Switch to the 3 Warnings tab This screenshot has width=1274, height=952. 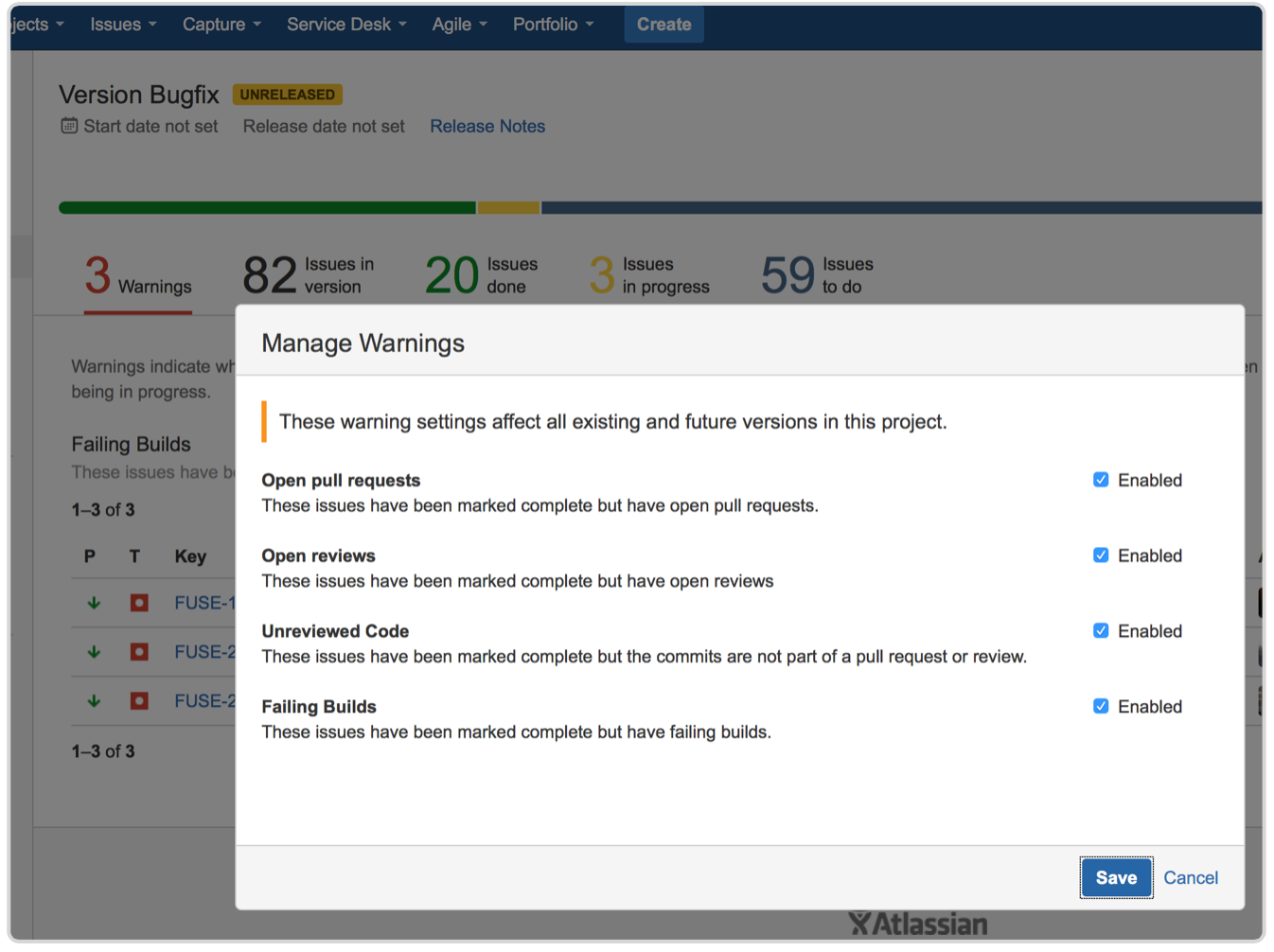[x=138, y=276]
